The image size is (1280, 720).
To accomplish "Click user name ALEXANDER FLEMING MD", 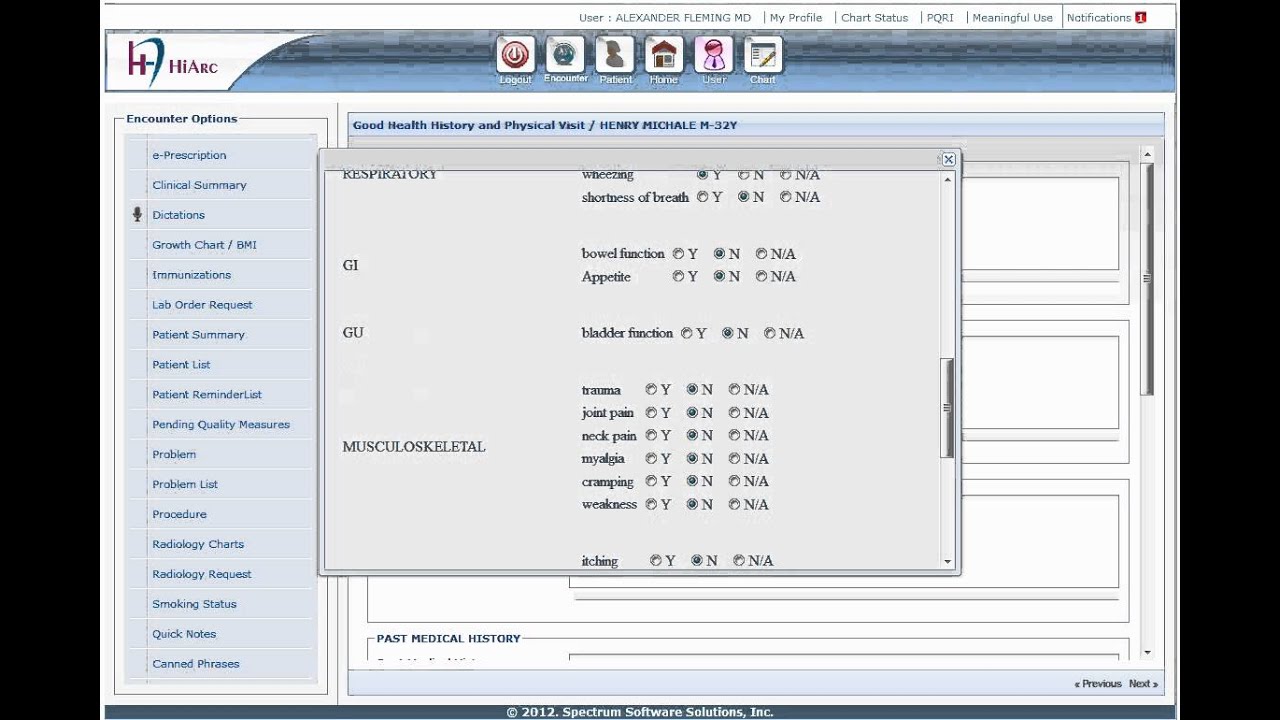I will (683, 17).
